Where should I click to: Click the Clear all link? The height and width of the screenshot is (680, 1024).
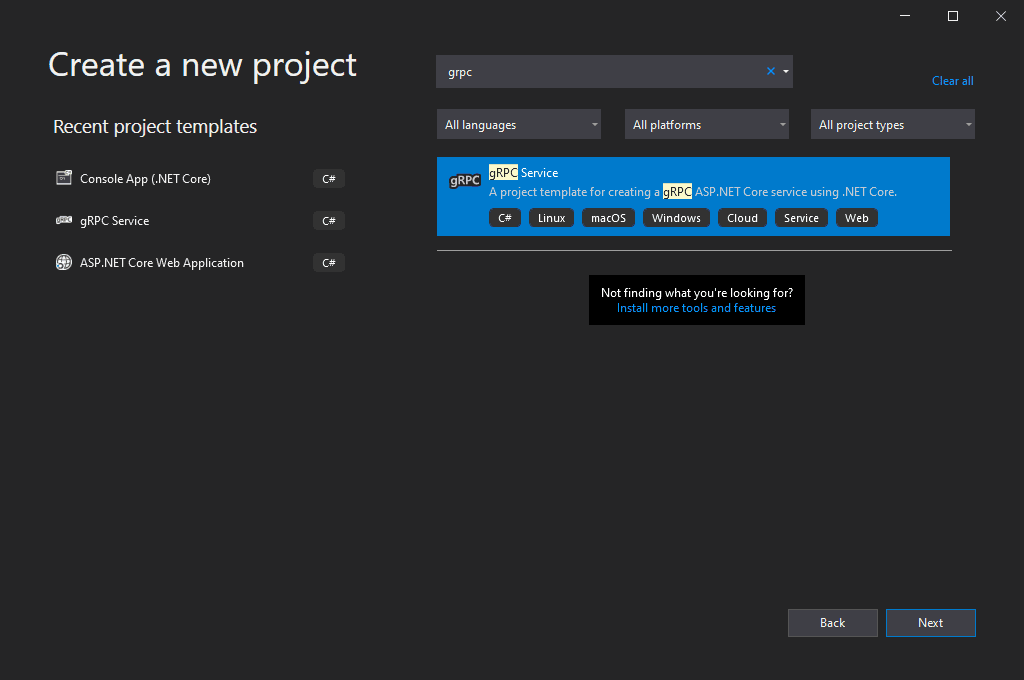[x=952, y=81]
